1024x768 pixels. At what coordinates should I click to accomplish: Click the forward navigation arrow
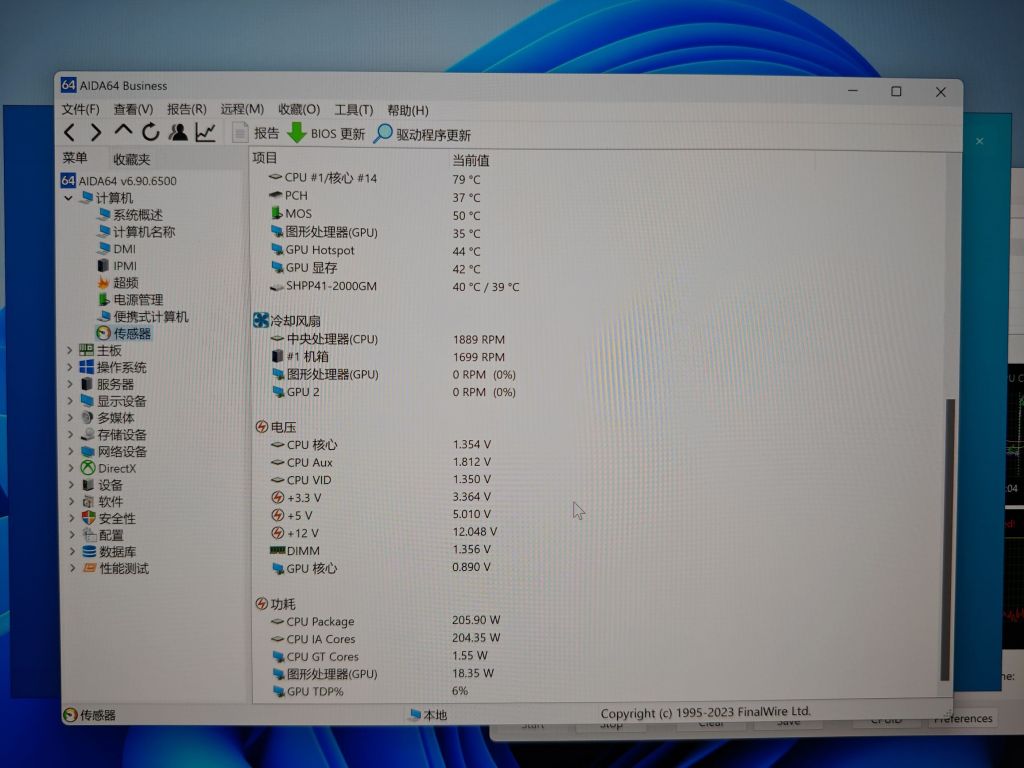[95, 132]
